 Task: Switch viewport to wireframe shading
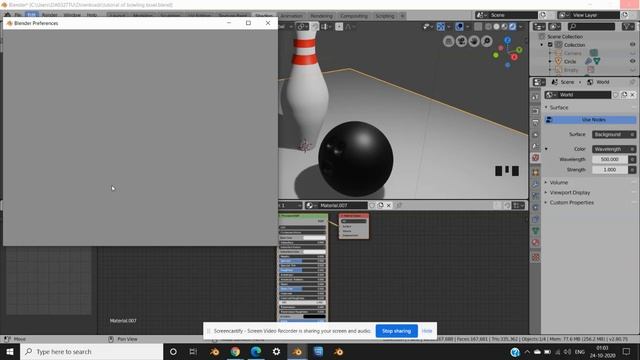point(488,27)
